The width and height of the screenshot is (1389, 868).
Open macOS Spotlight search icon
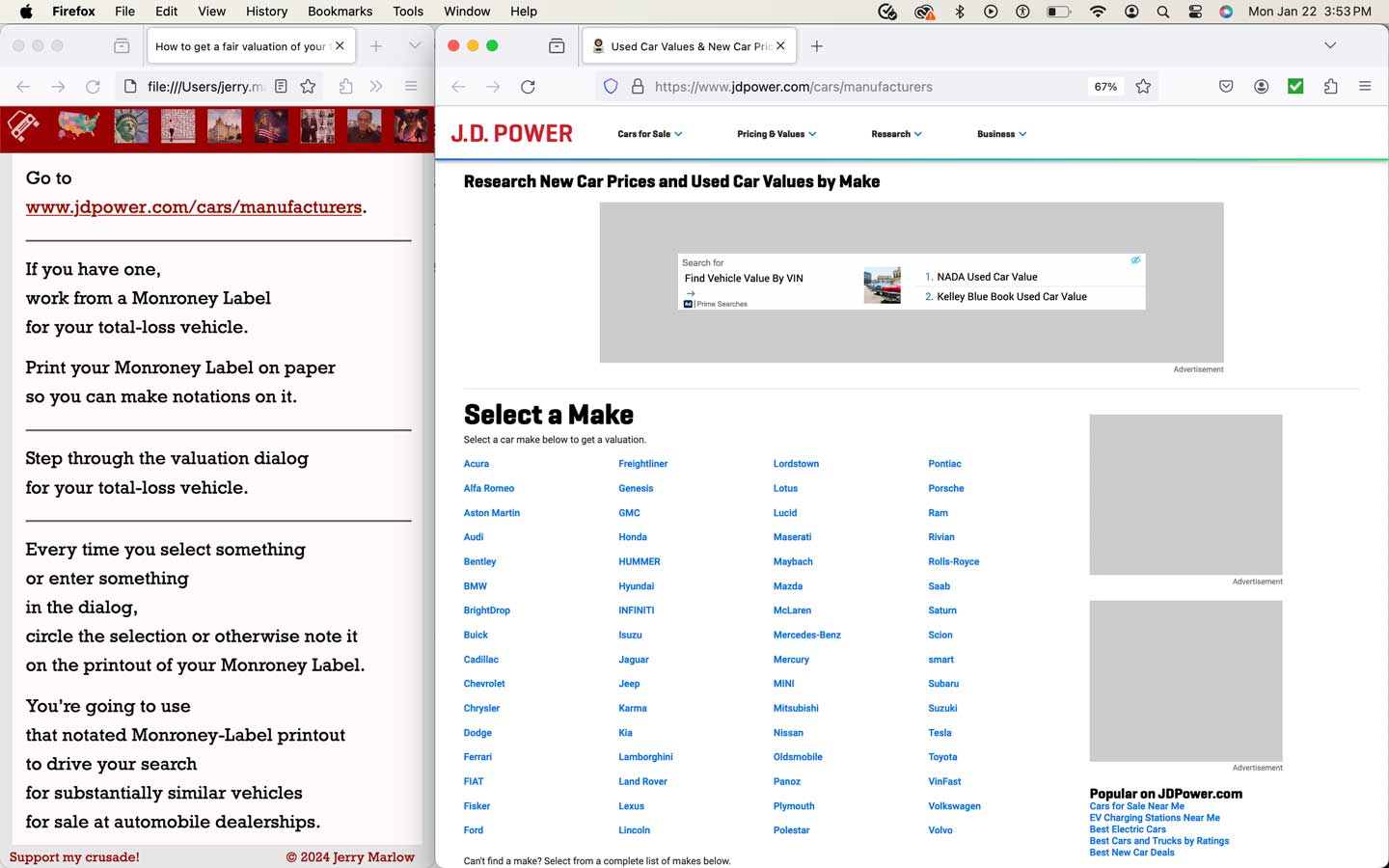(x=1163, y=12)
